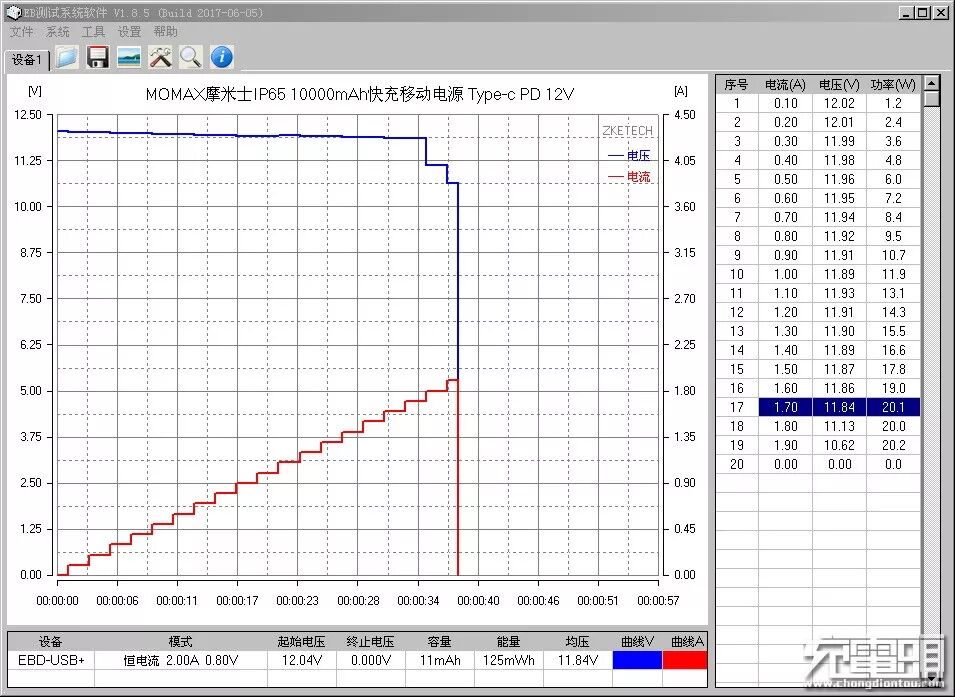The width and height of the screenshot is (955, 697).
Task: Select the 11.84 voltage cell in row 17
Action: coord(839,407)
